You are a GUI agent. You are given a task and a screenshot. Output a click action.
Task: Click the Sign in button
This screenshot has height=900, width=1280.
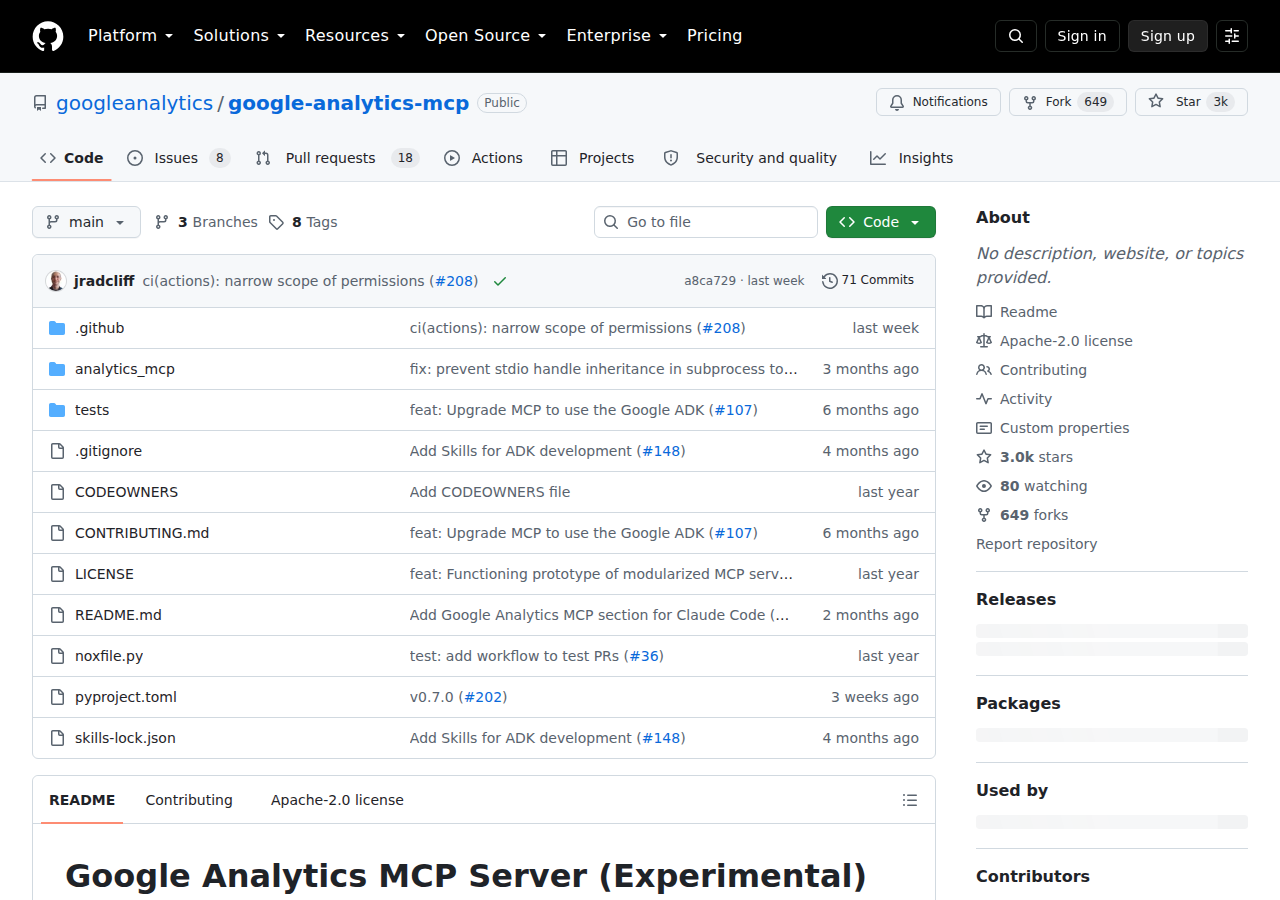click(x=1082, y=36)
